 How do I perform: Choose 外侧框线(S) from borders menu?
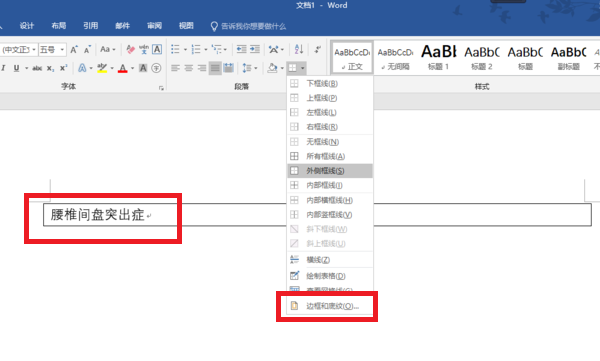click(330, 171)
